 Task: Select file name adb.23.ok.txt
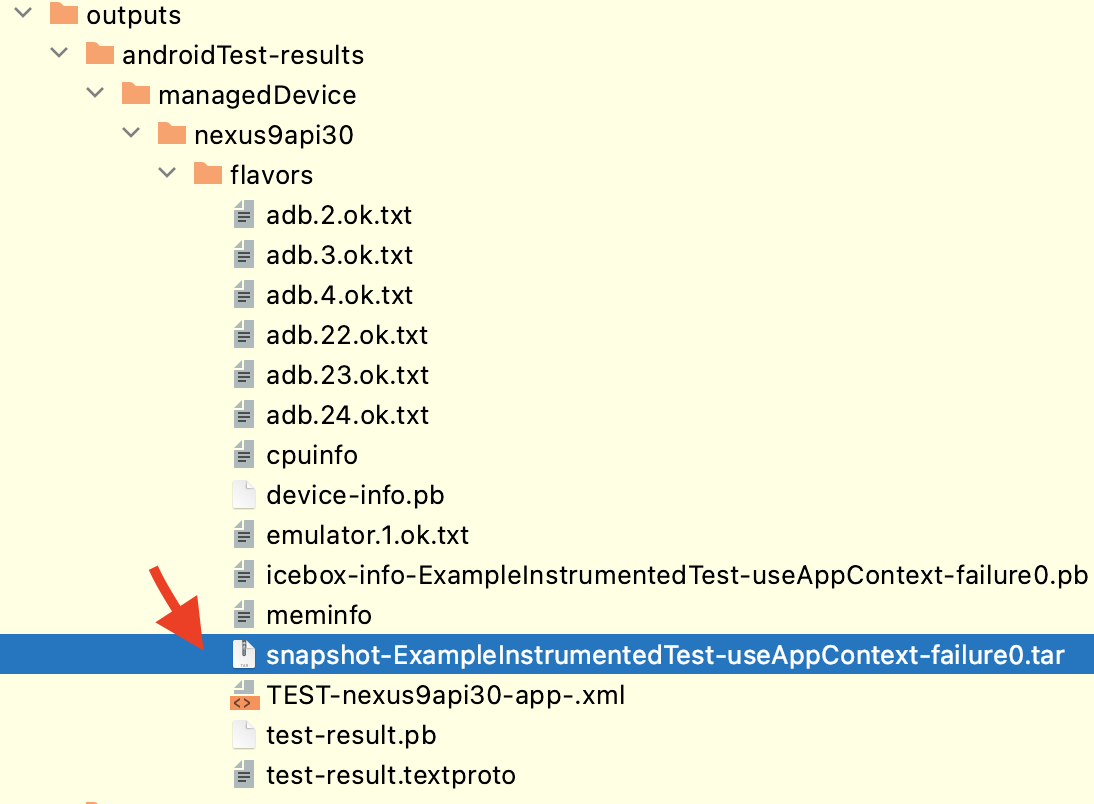[x=347, y=374]
